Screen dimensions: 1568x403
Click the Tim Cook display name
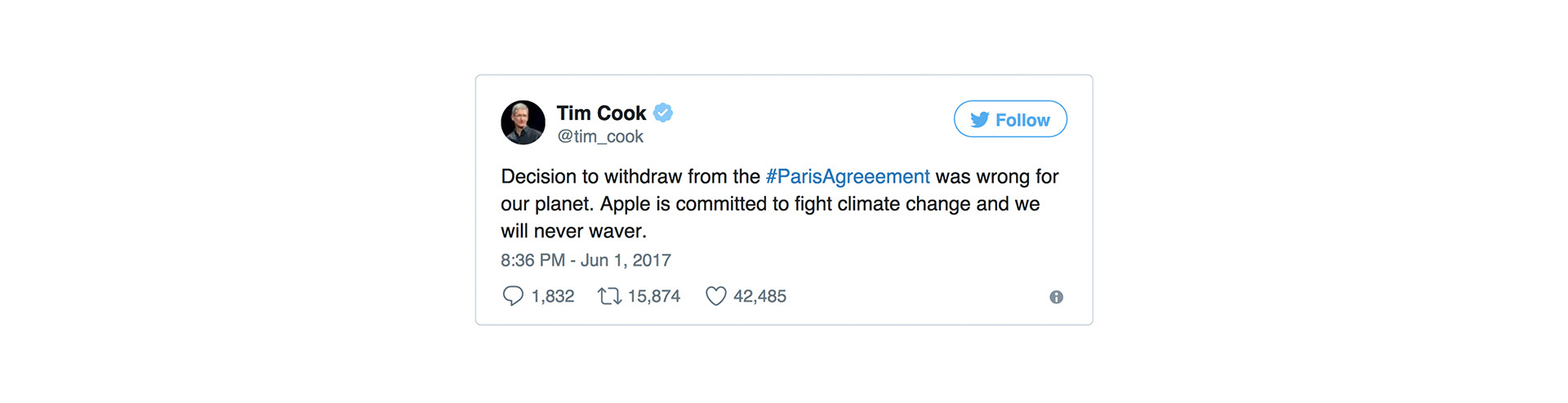601,113
